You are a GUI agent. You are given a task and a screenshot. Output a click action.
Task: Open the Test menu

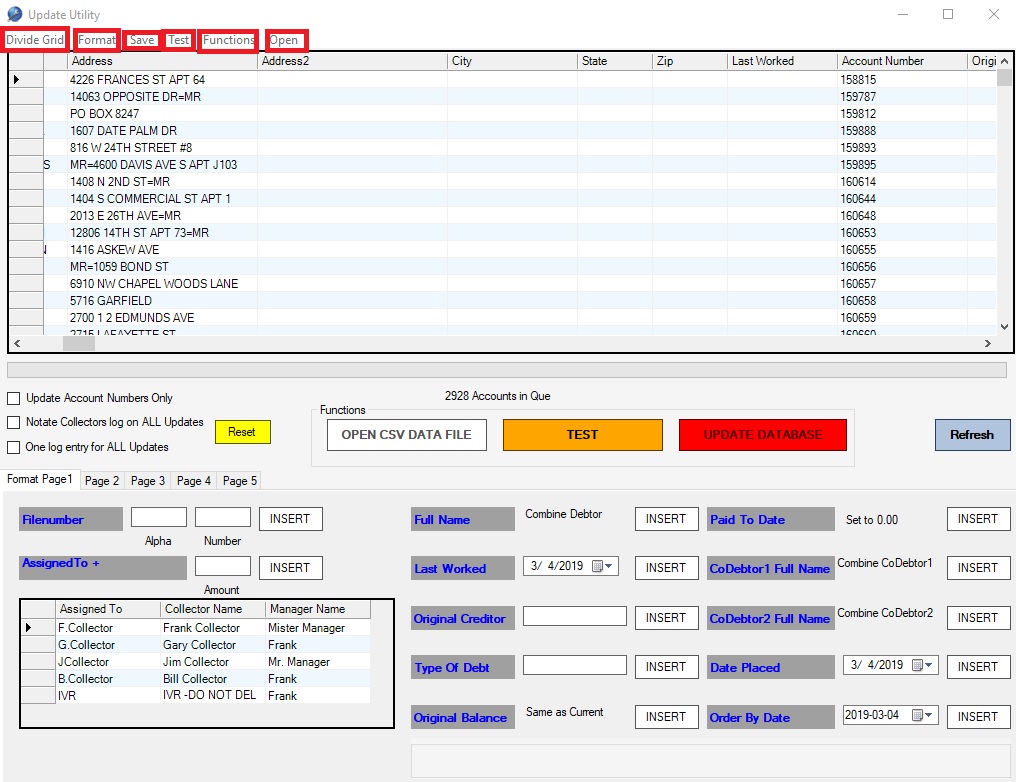(179, 40)
